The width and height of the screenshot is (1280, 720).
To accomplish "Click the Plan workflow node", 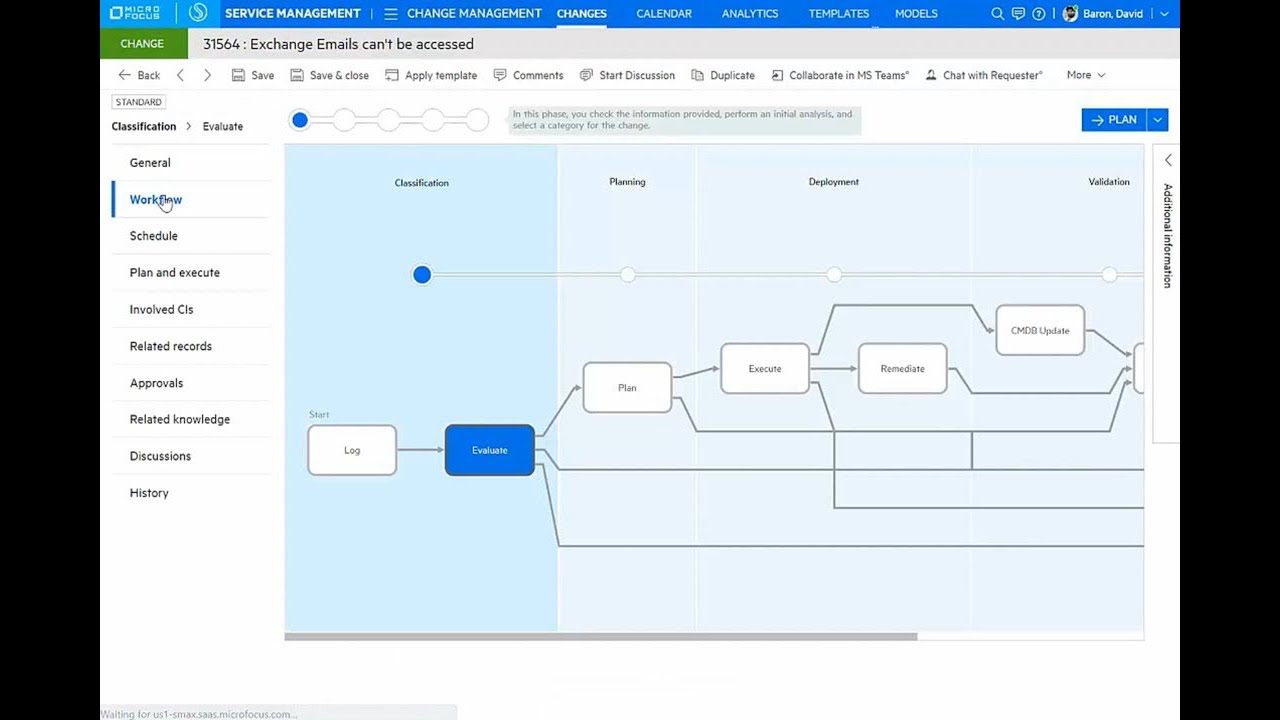I will pyautogui.click(x=627, y=388).
